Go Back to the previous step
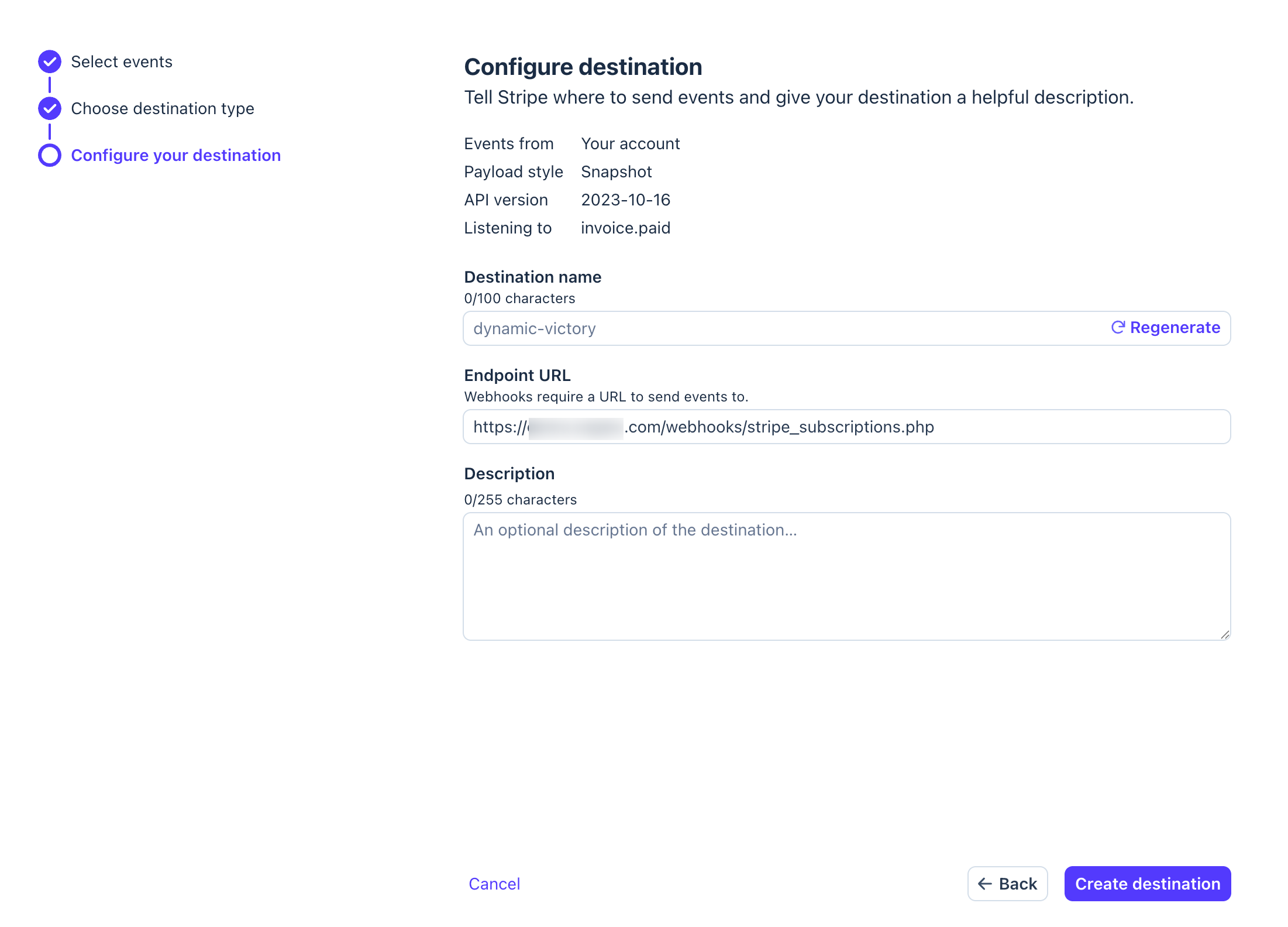1288x927 pixels. [1007, 884]
